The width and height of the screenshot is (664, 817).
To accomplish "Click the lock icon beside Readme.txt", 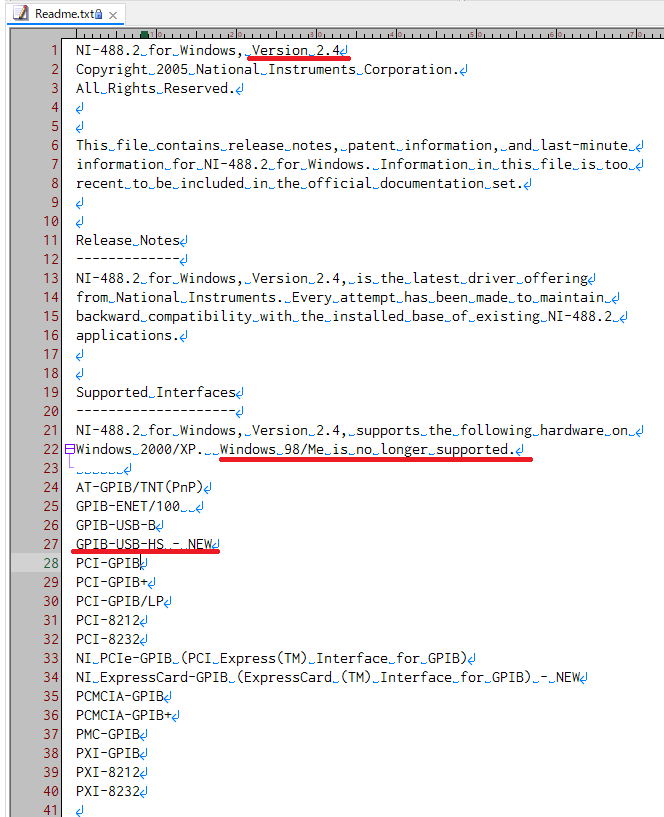I will (x=99, y=15).
